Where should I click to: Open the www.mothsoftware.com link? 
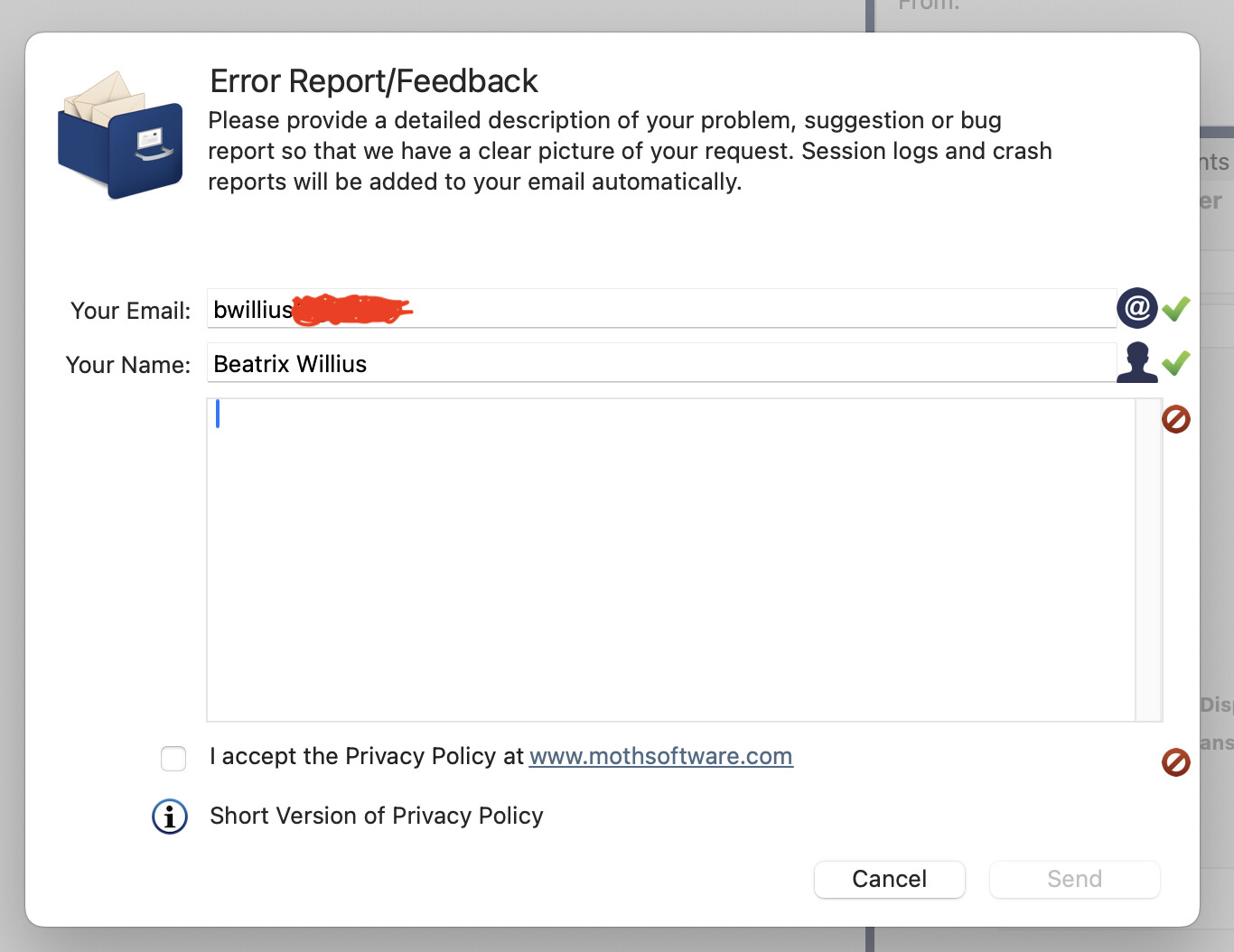coord(661,756)
